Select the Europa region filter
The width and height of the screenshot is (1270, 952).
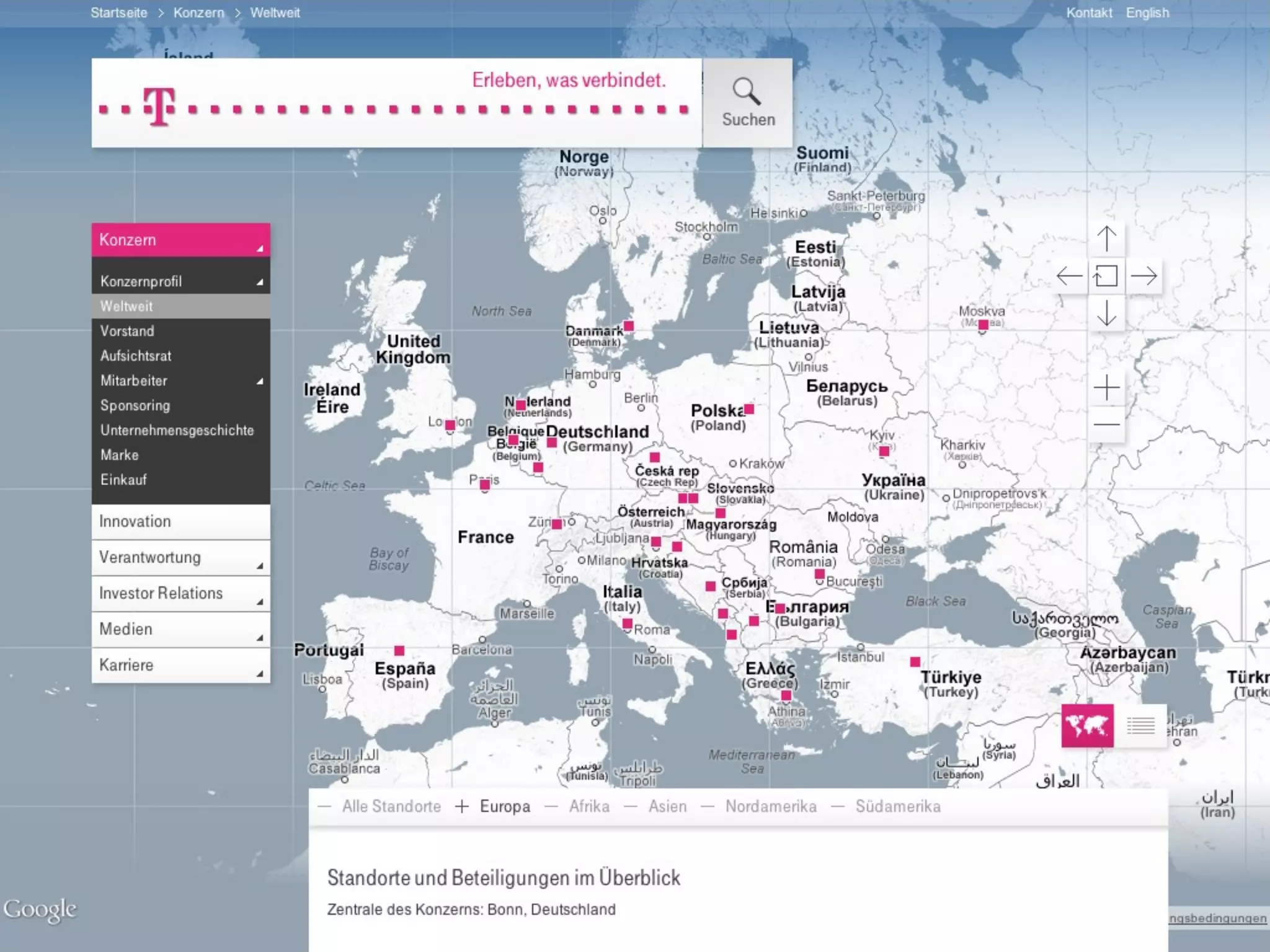click(504, 806)
